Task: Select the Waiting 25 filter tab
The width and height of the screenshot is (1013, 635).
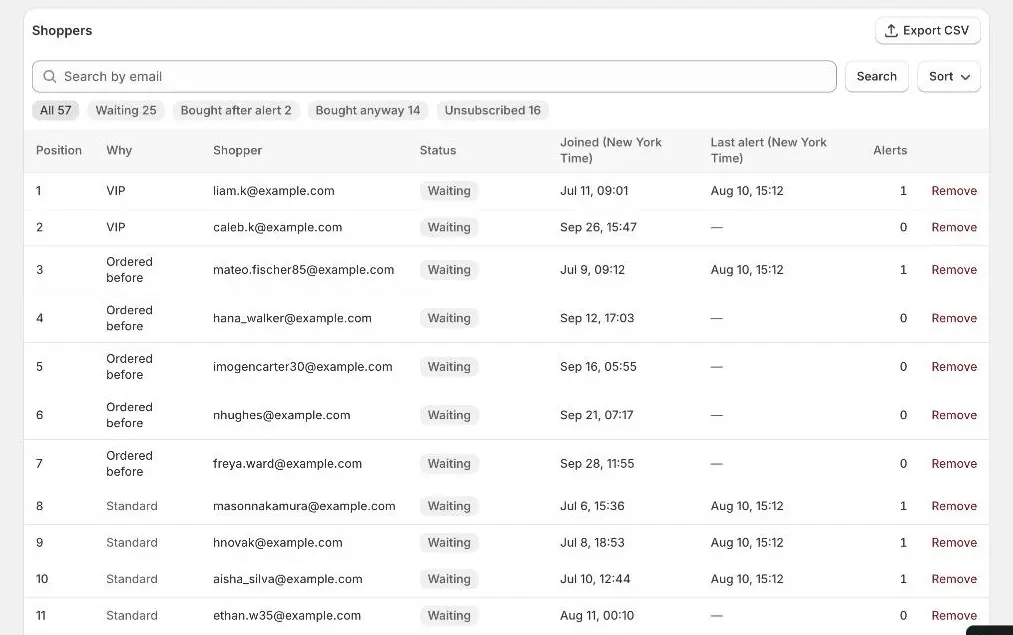Action: [x=126, y=110]
